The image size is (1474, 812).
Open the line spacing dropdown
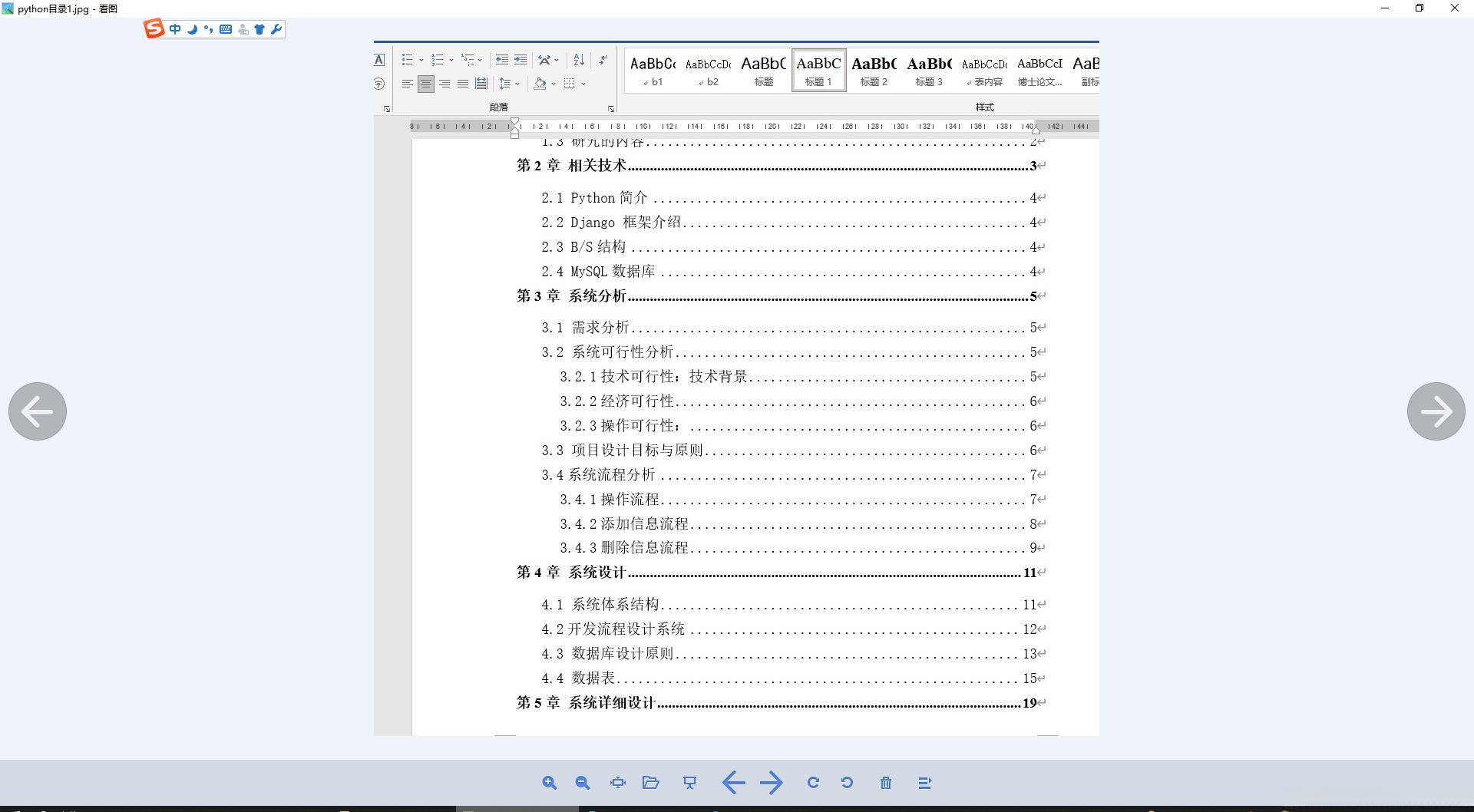coord(518,84)
